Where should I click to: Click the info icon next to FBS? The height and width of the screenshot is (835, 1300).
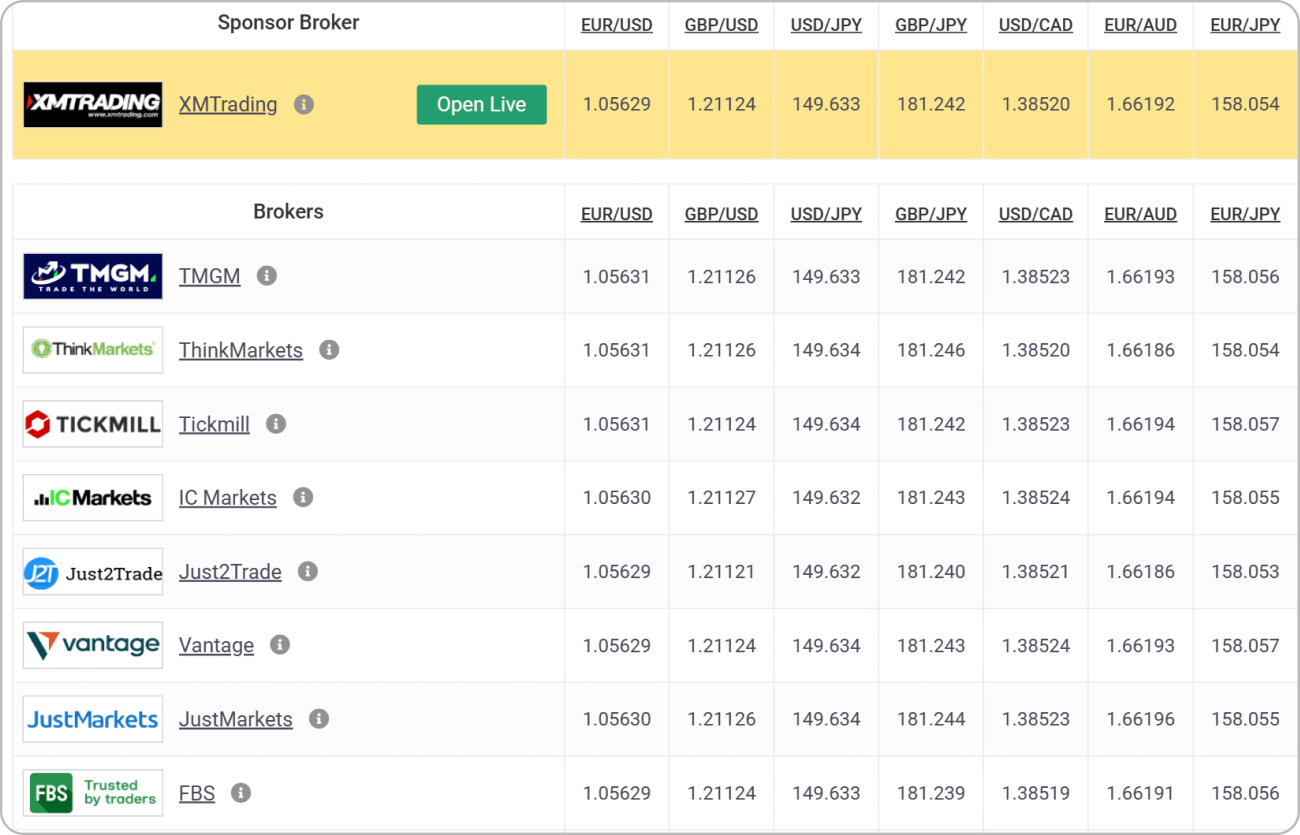click(x=241, y=793)
